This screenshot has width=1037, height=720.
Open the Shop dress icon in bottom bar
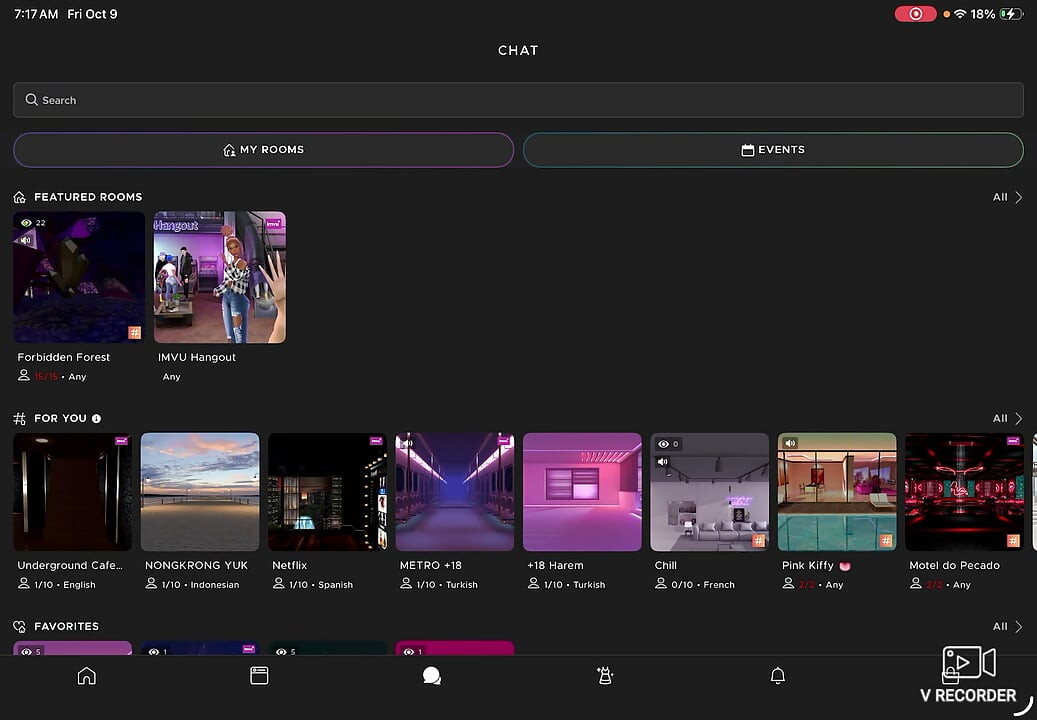tap(604, 676)
